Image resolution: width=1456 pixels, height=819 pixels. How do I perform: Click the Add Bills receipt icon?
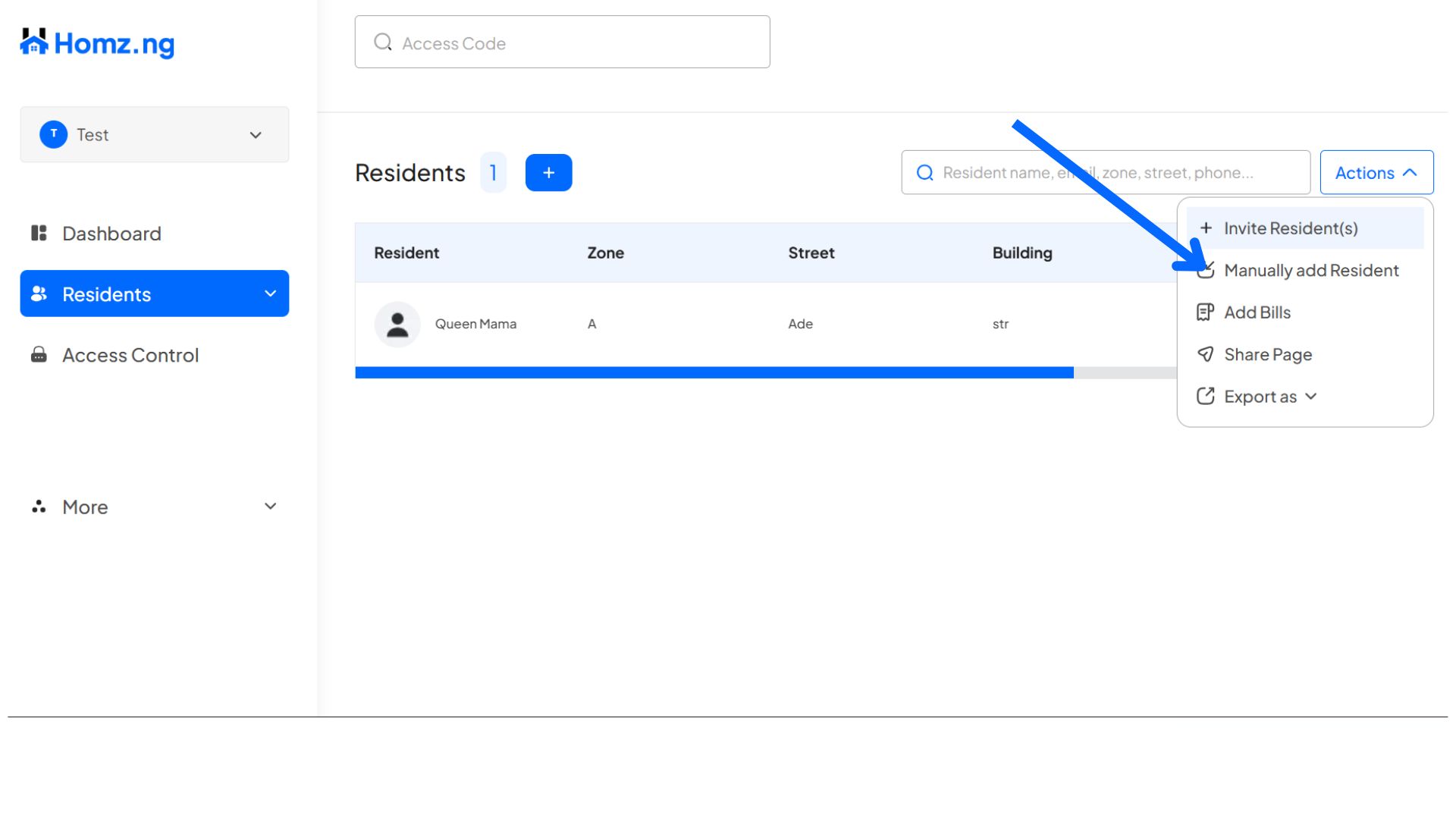coord(1205,312)
